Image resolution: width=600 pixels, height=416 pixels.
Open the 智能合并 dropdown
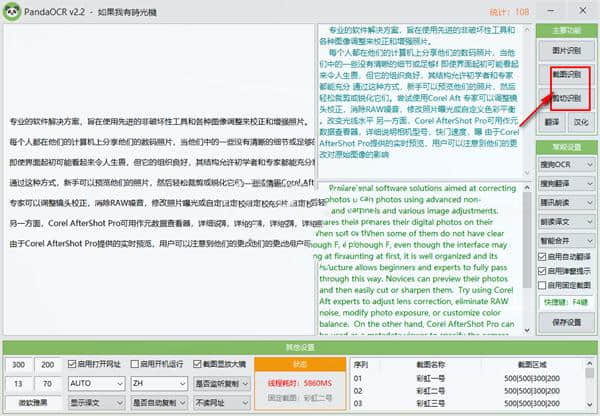pyautogui.click(x=567, y=239)
